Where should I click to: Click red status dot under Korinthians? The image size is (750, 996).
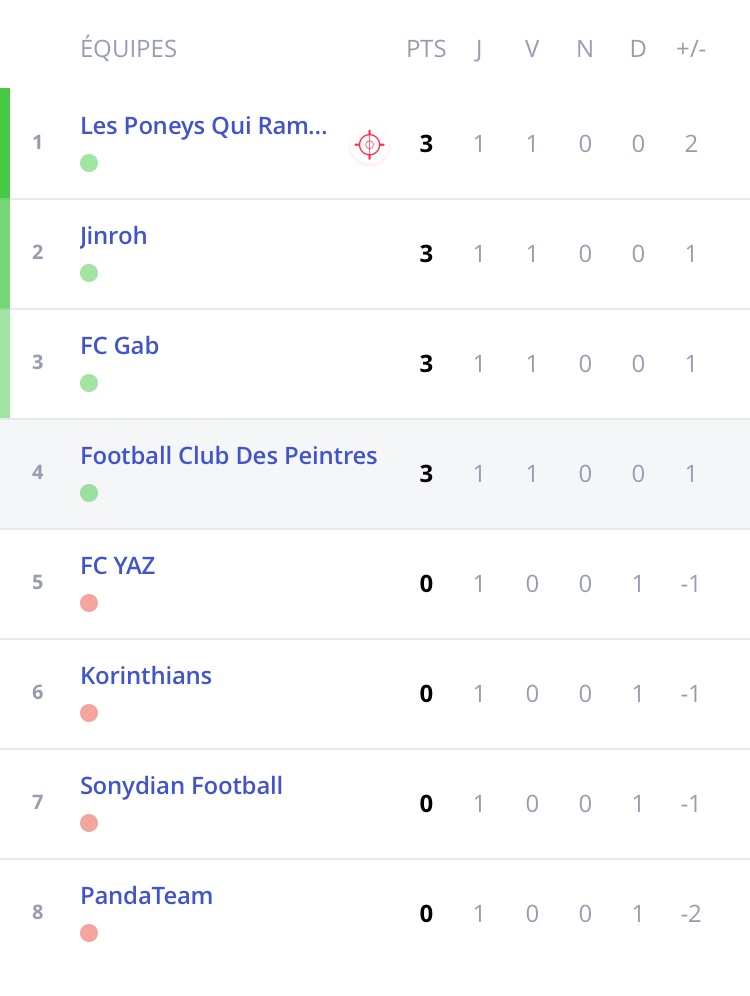89,713
